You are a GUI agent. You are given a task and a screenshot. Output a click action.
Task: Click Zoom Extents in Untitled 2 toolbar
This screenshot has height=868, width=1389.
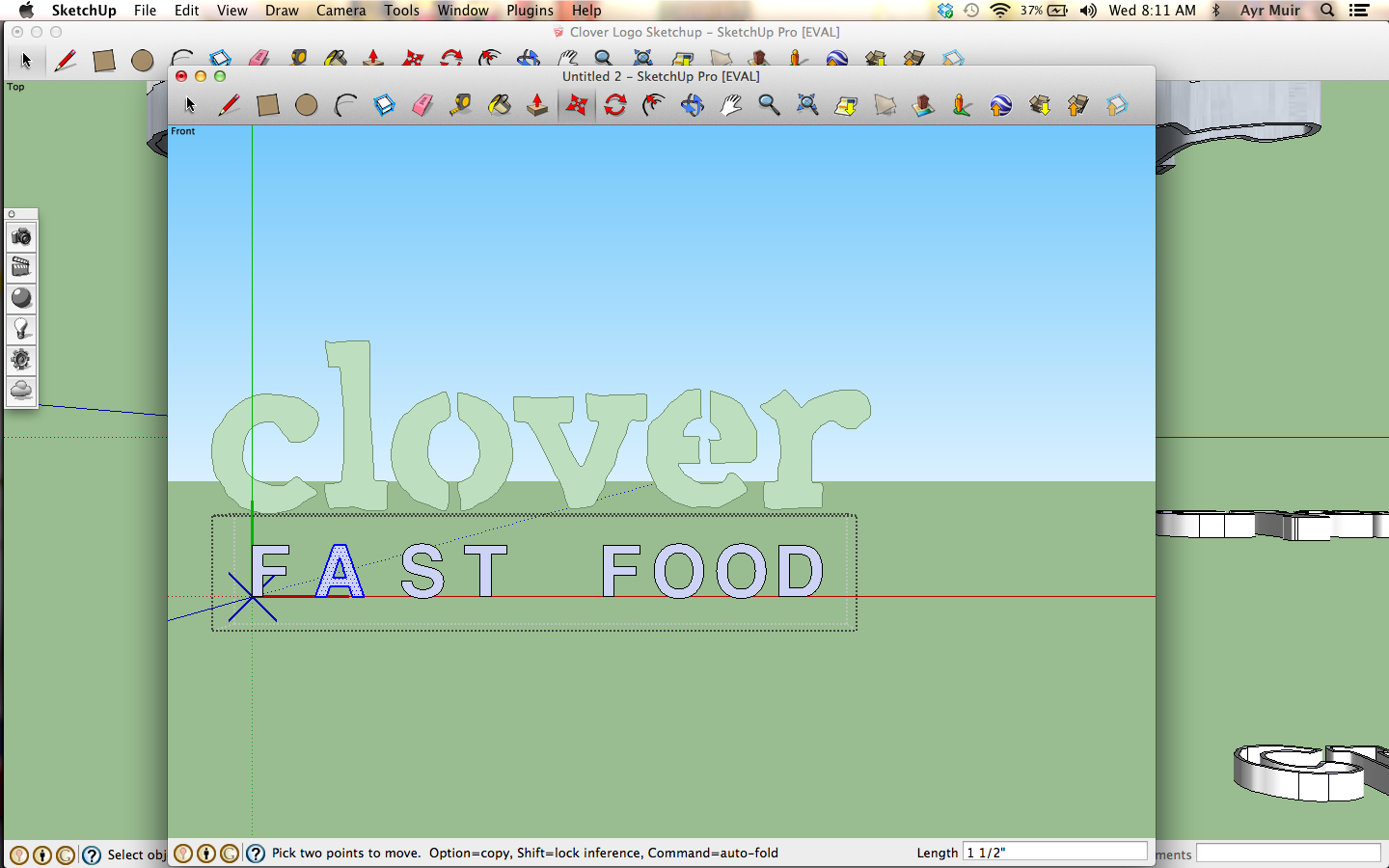click(x=807, y=105)
